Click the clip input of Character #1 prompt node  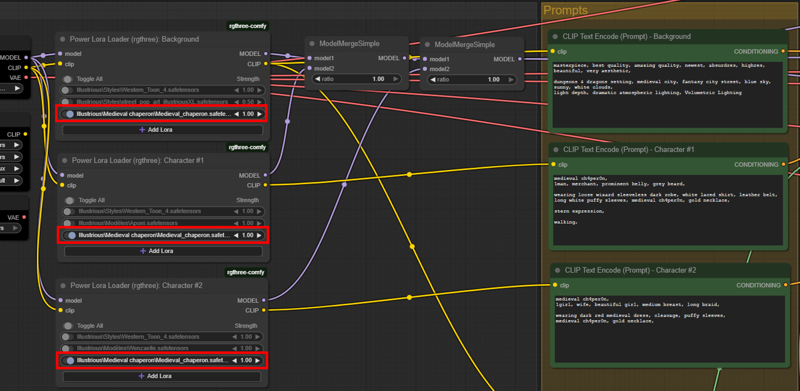(x=553, y=164)
